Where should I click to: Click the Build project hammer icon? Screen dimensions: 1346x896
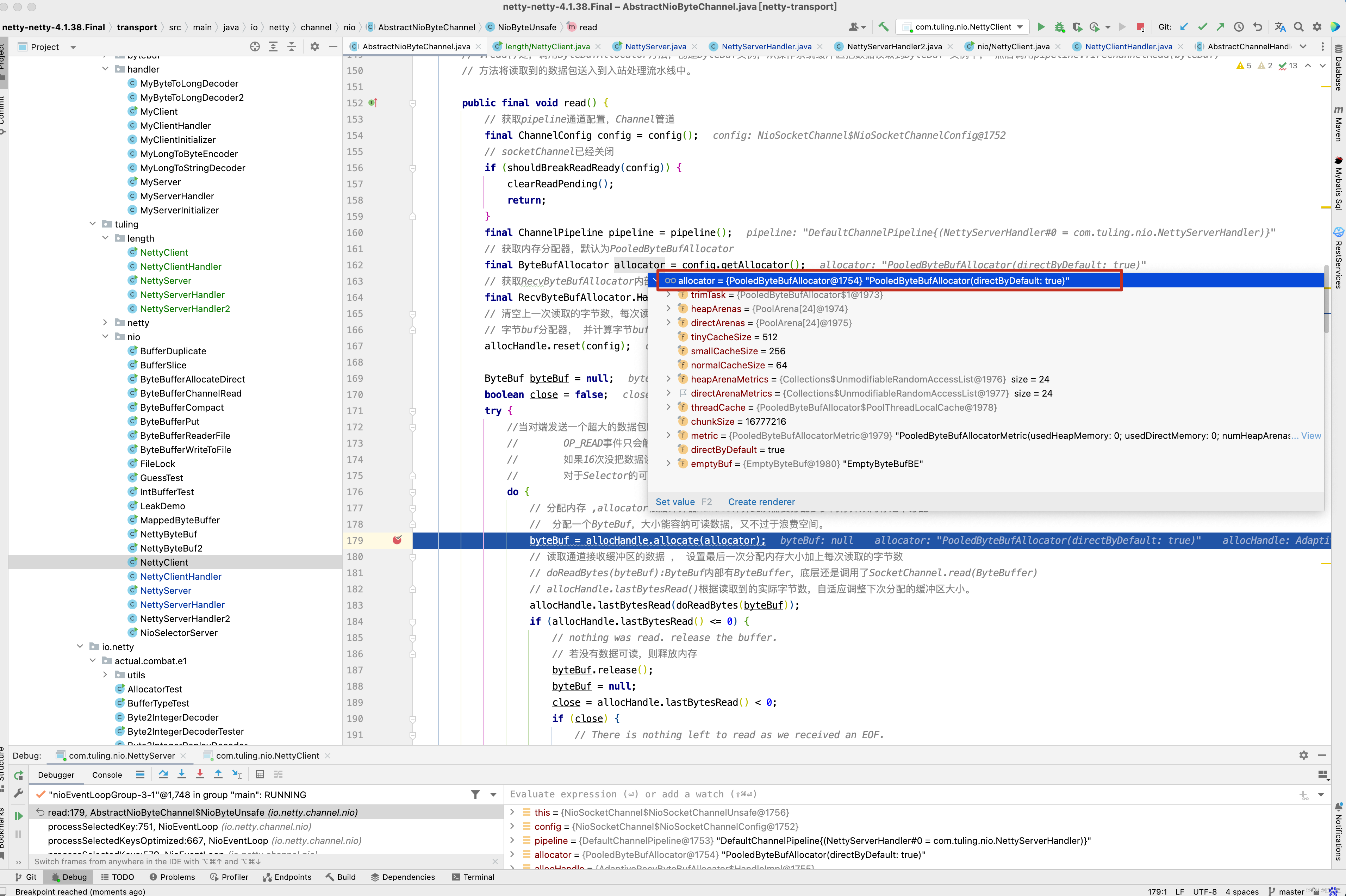point(883,27)
